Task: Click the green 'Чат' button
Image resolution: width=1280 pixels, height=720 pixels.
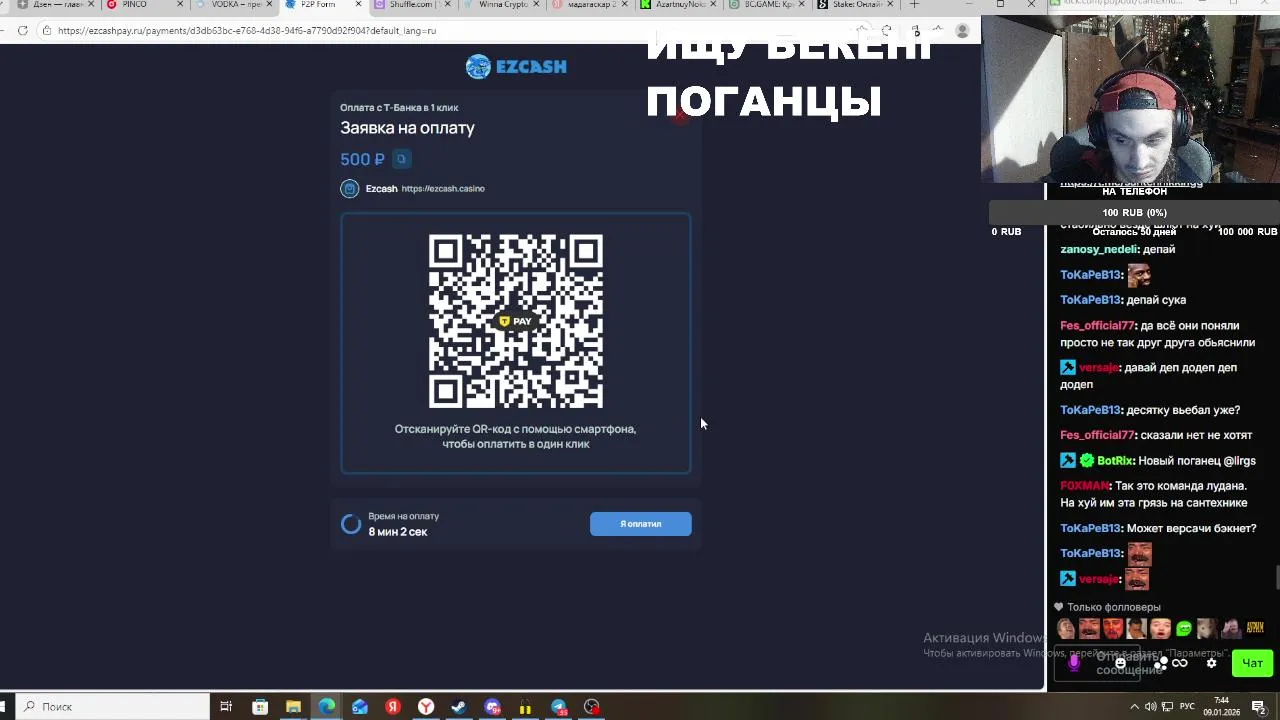Action: click(1252, 663)
